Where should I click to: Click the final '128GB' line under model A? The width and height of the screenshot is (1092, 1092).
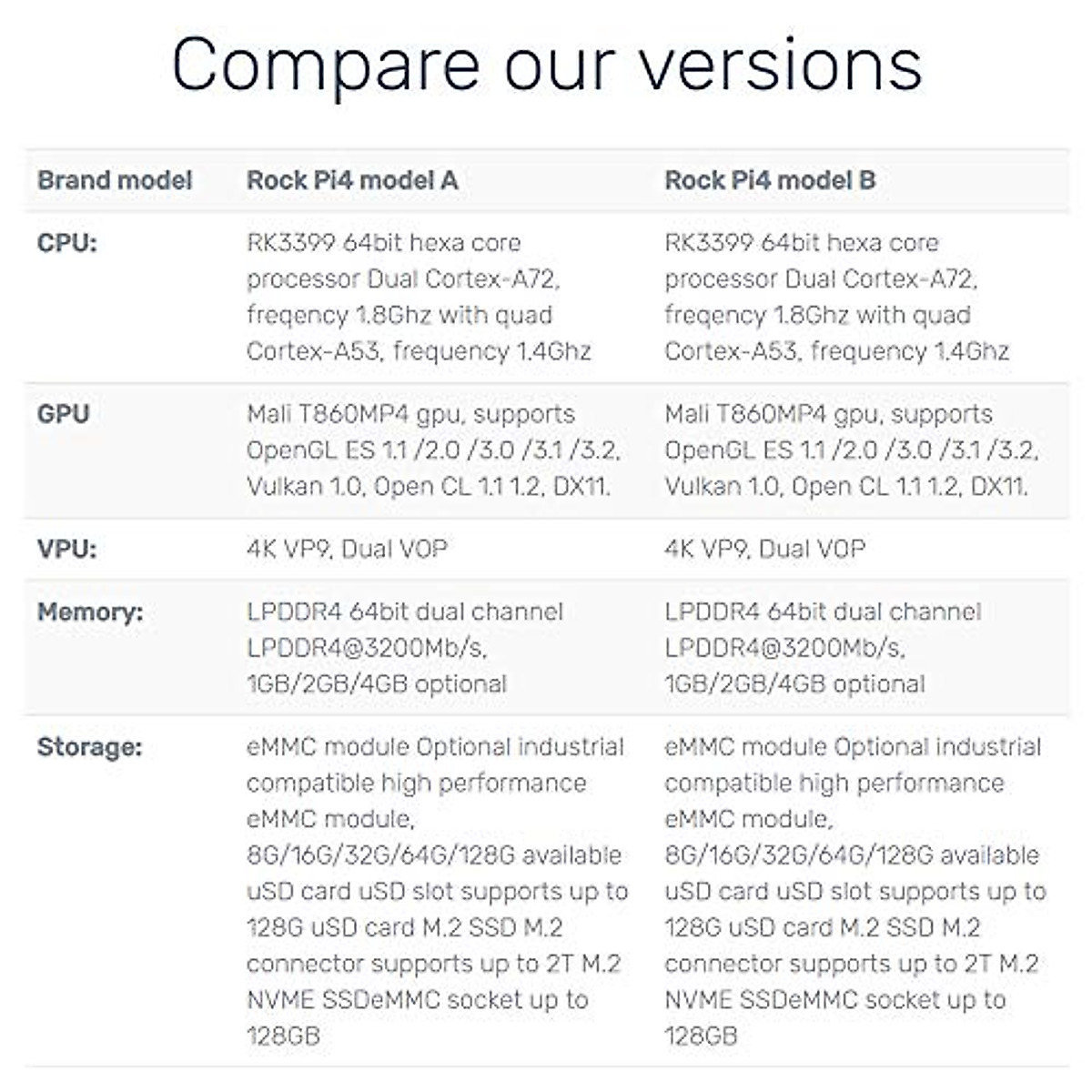tap(283, 1036)
